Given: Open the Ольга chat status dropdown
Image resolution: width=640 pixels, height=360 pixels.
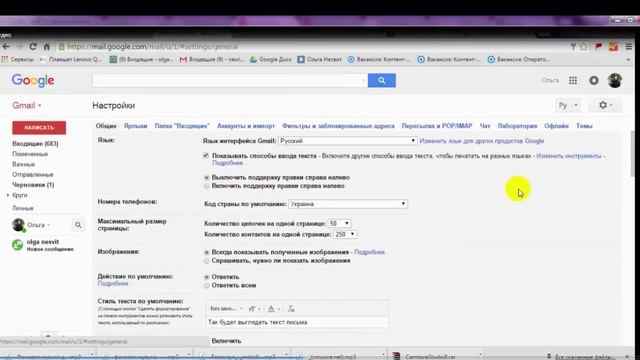Looking at the screenshot, I should [39, 225].
